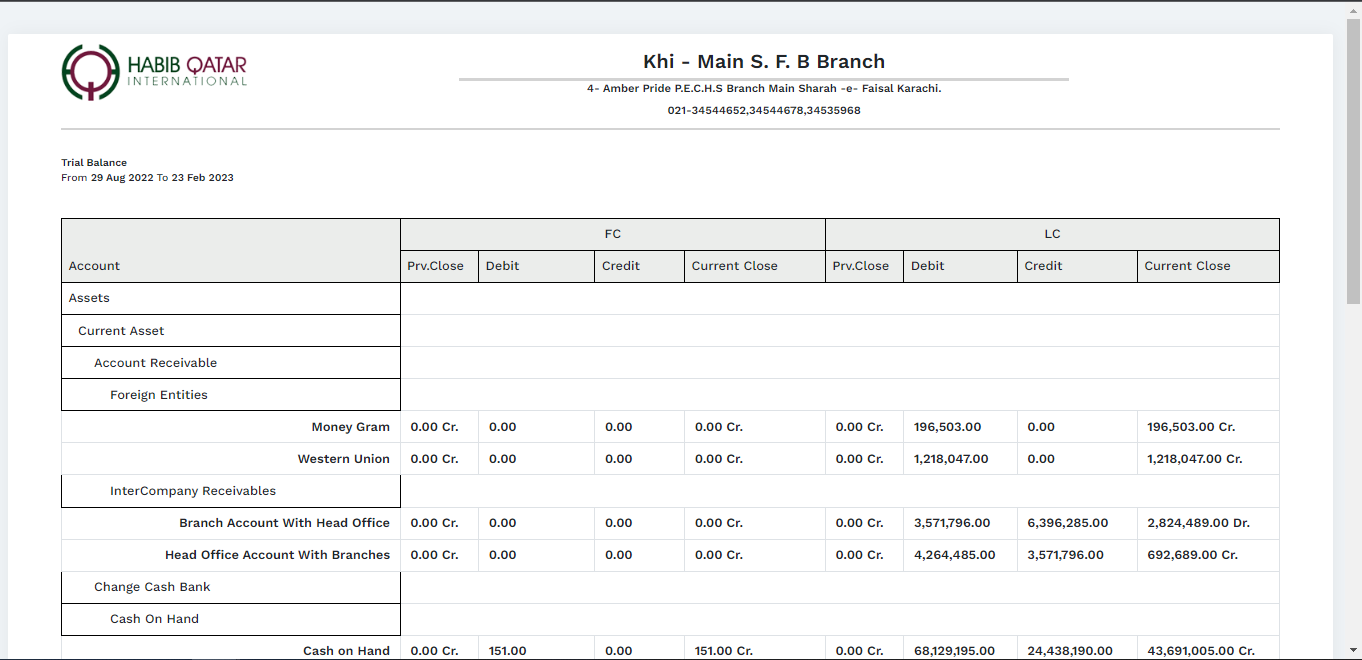Click Western Union LC debit amount 1,218,047.00

(950, 459)
